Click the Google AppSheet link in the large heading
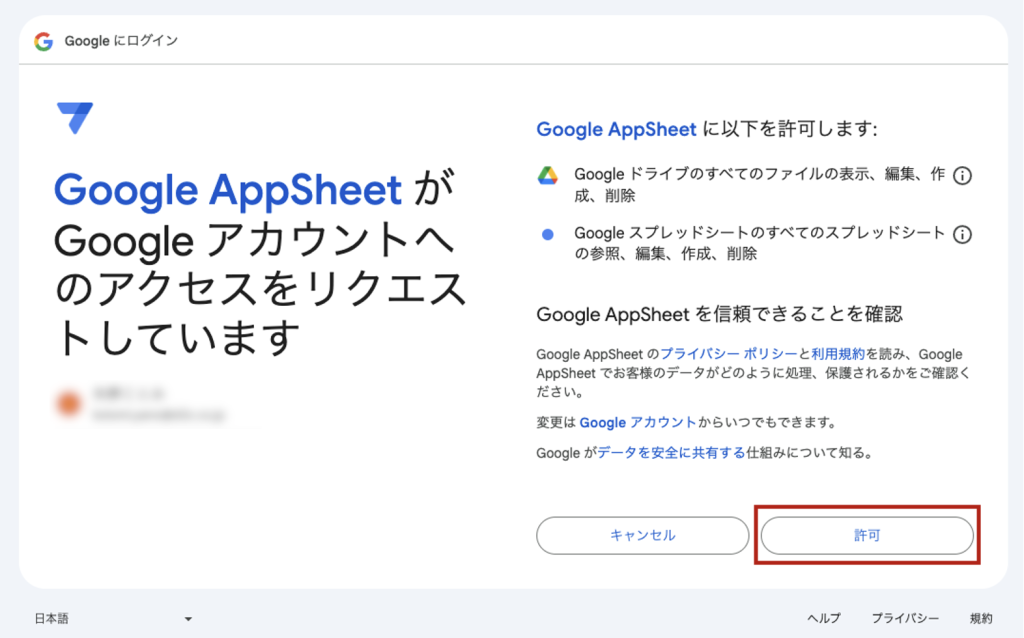 228,189
